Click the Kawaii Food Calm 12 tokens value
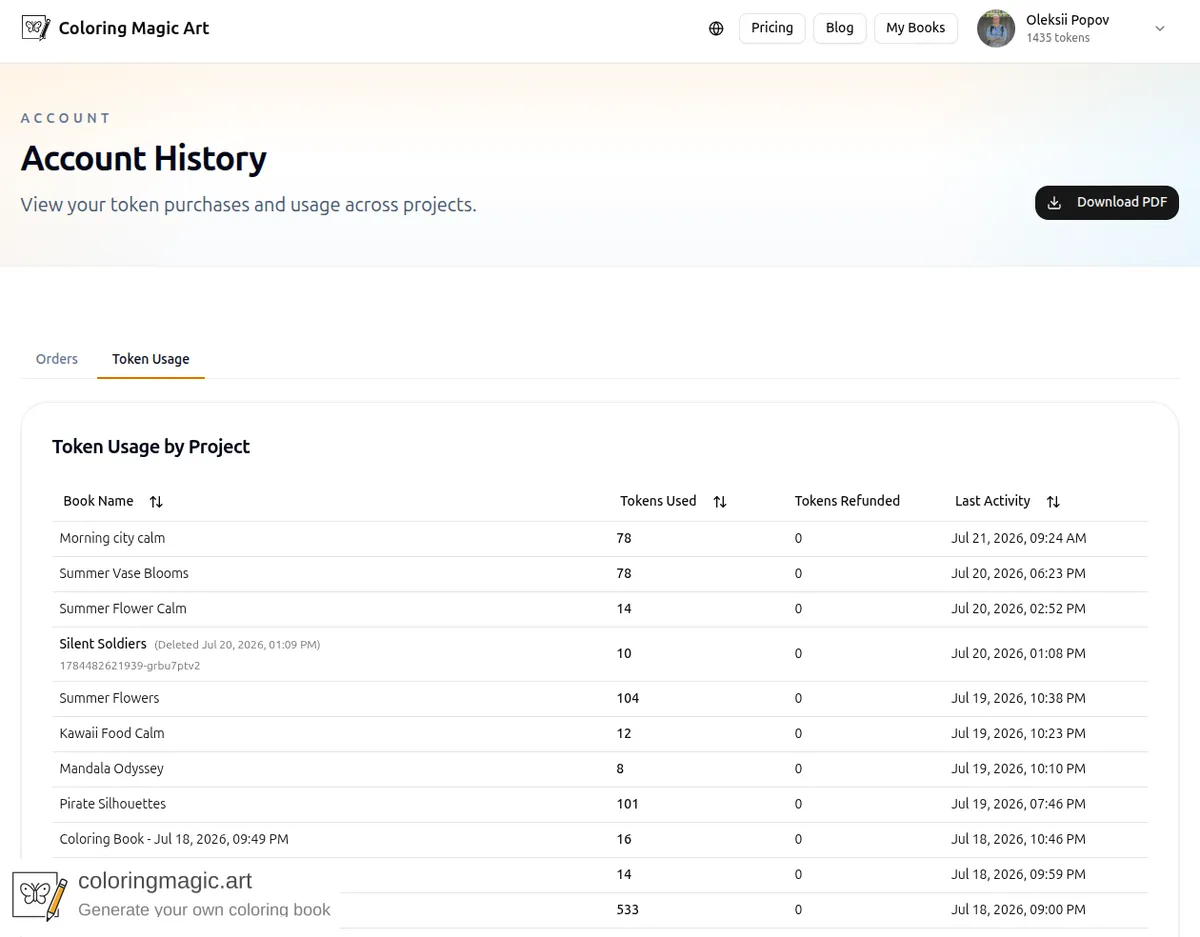Screen dimensions: 1200x937 (624, 733)
